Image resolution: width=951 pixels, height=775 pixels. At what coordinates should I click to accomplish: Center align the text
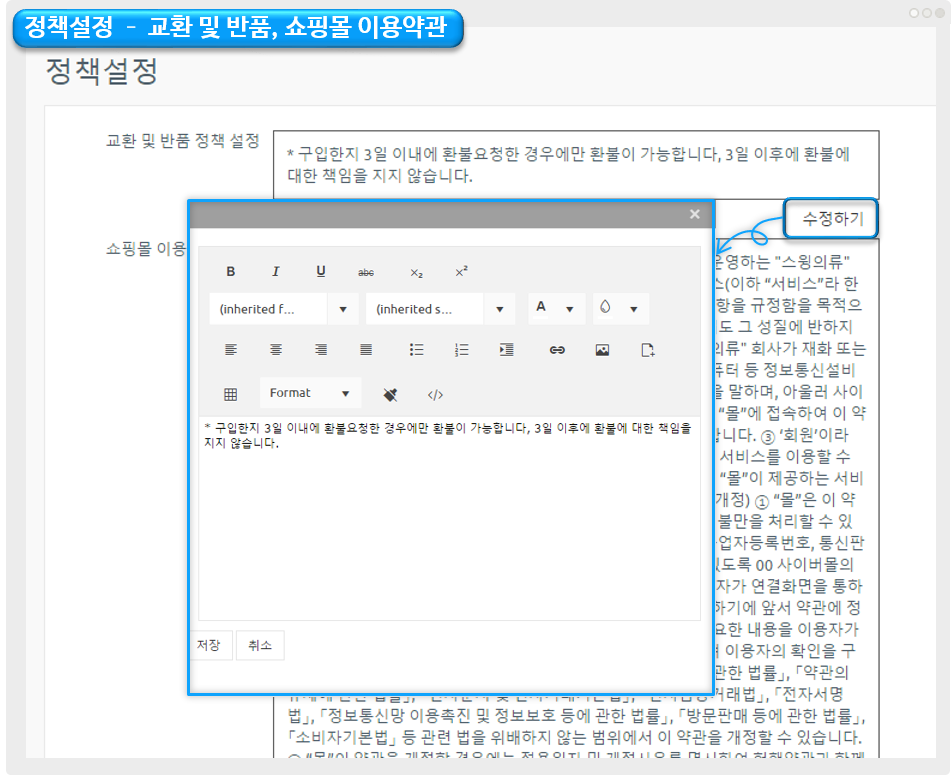click(276, 350)
